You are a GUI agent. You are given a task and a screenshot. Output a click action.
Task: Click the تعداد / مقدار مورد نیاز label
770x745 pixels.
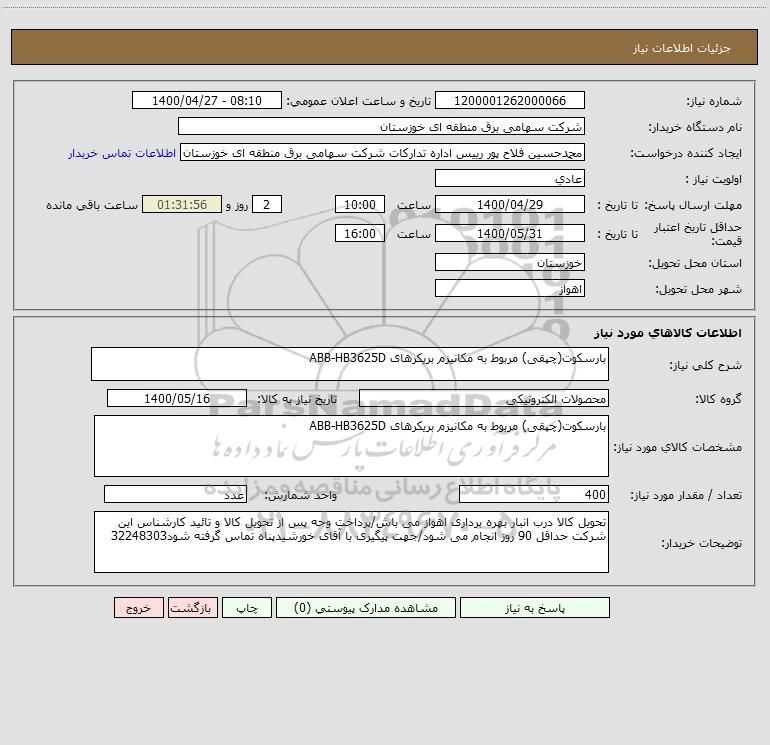[x=686, y=496]
